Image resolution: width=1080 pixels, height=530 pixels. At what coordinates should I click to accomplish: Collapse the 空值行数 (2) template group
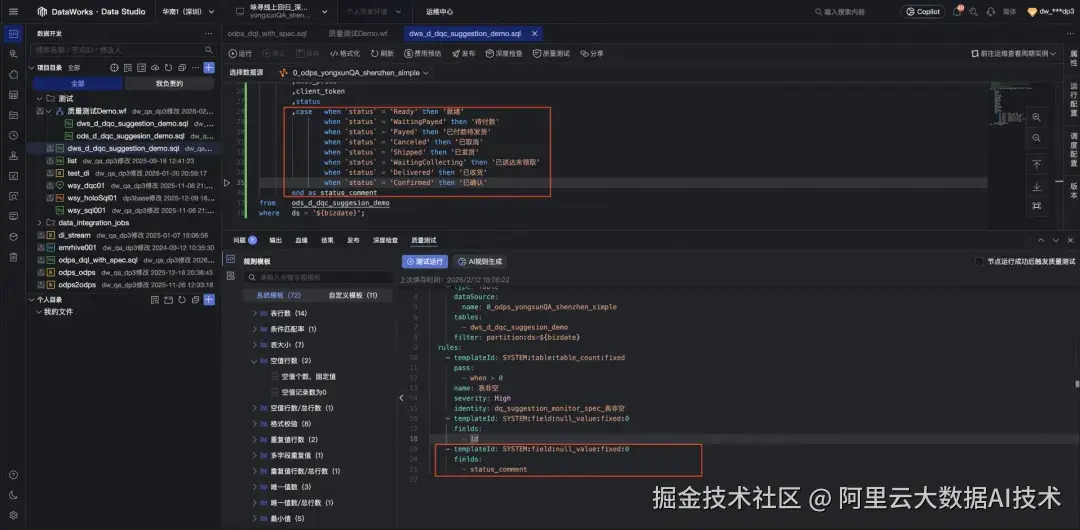tap(254, 360)
